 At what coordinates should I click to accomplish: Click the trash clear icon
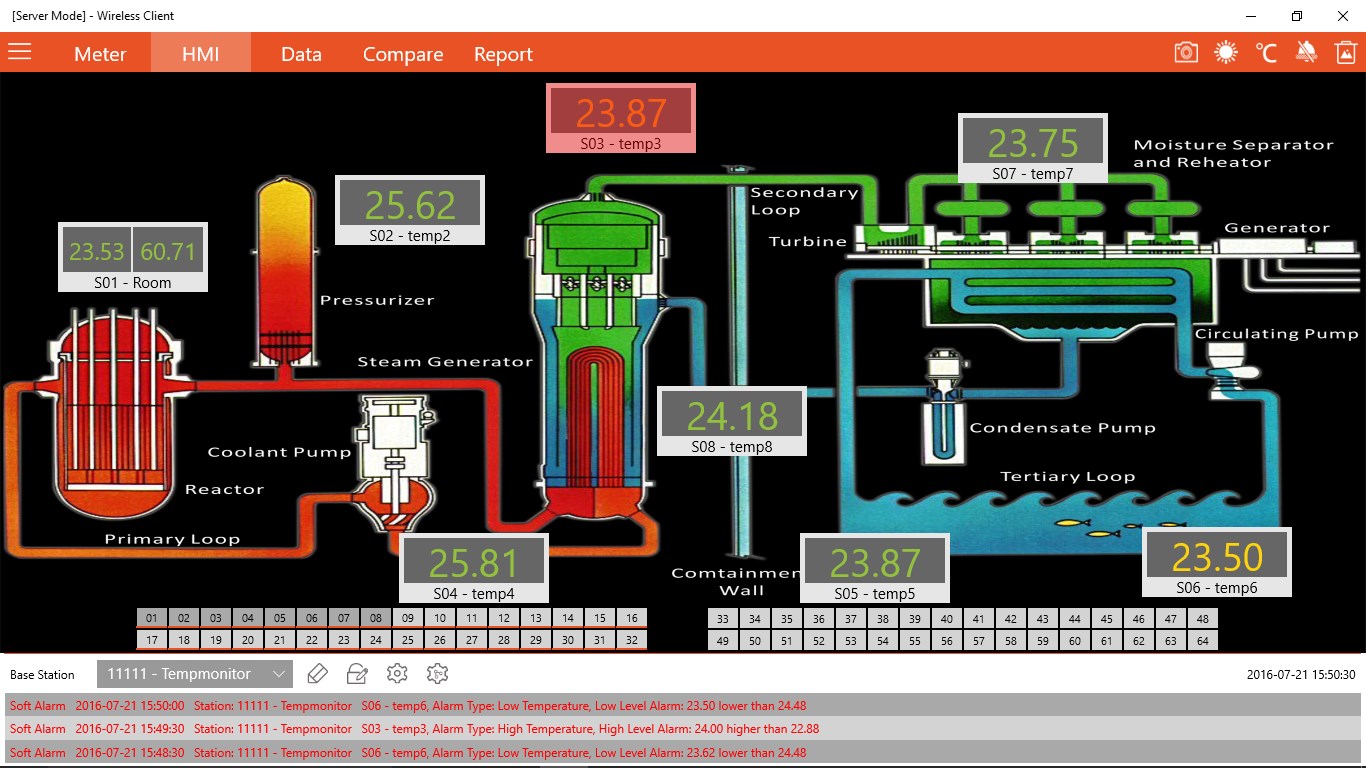pyautogui.click(x=1346, y=53)
